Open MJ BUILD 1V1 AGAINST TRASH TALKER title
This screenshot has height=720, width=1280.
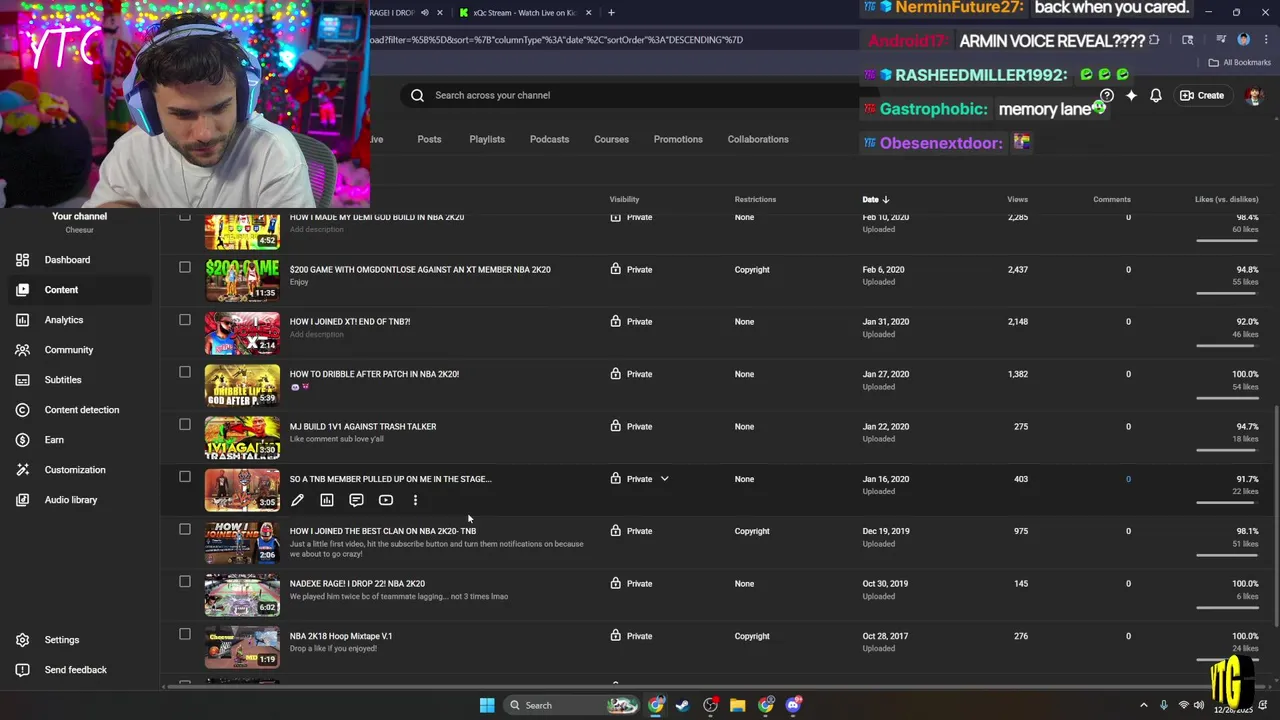[x=363, y=426]
